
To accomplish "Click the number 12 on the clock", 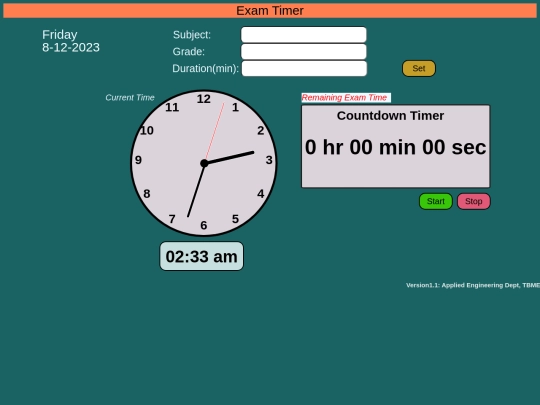I will 204,99.
